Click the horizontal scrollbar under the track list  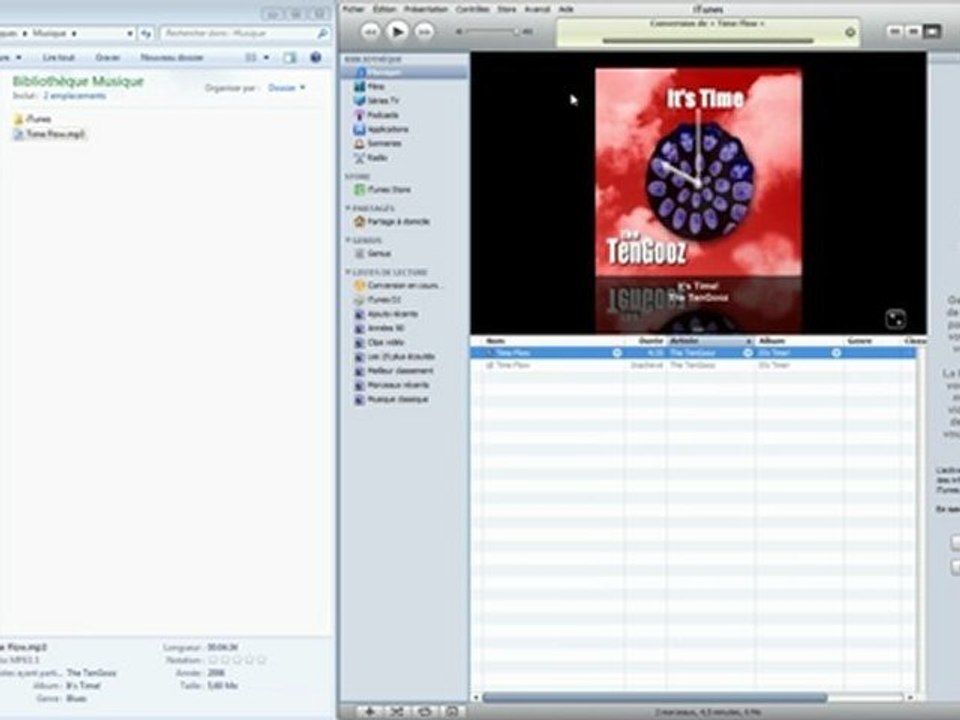(654, 697)
